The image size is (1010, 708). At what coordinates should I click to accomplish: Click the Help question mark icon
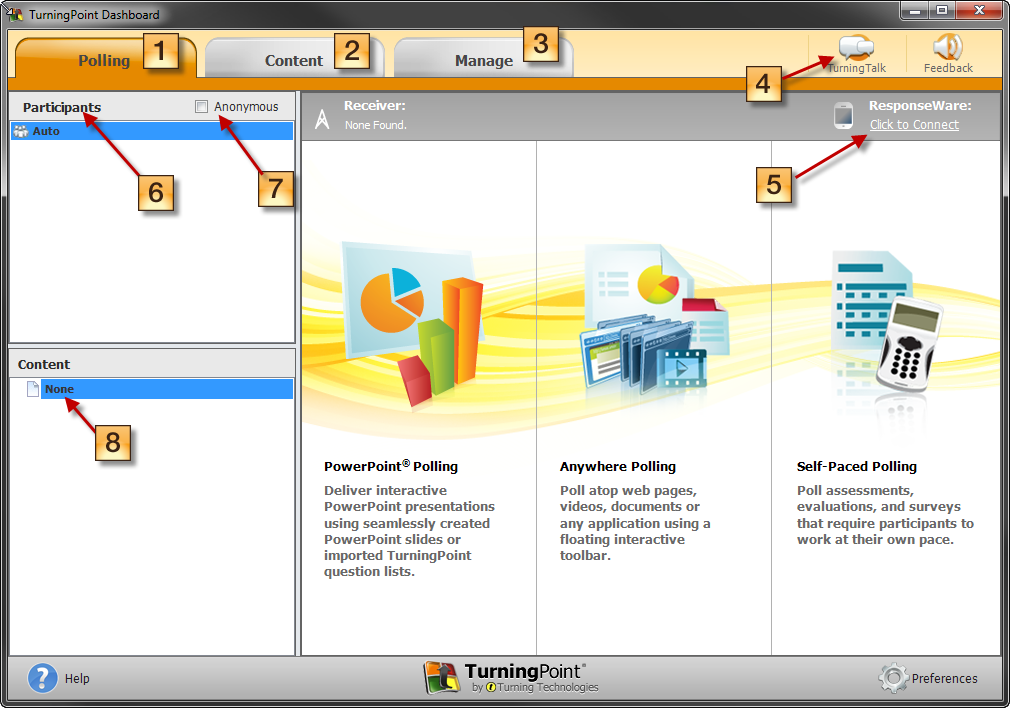click(43, 678)
